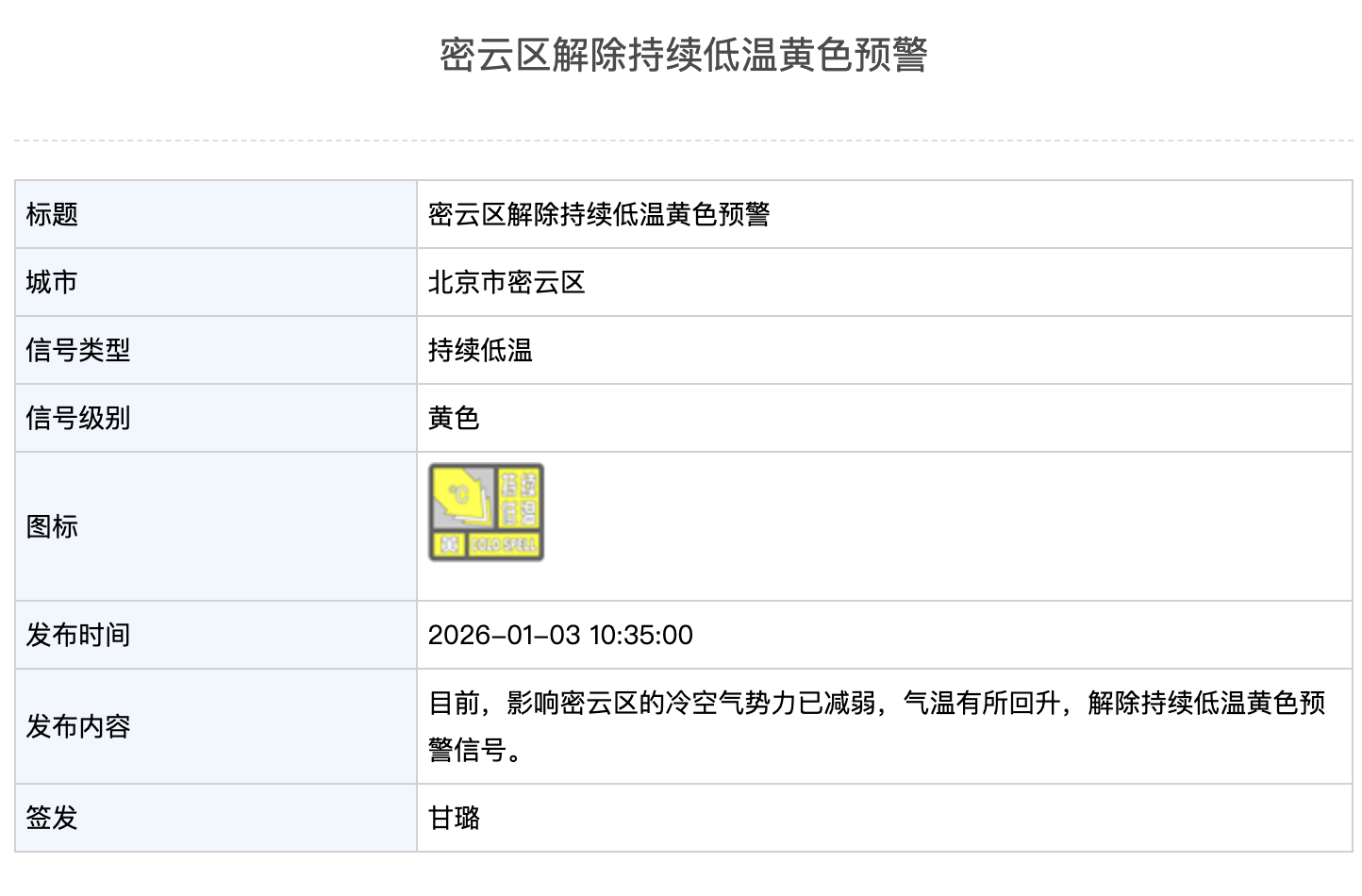Click the publish time 2026-01-03 10:35:00
The width and height of the screenshot is (1362, 896).
(560, 636)
